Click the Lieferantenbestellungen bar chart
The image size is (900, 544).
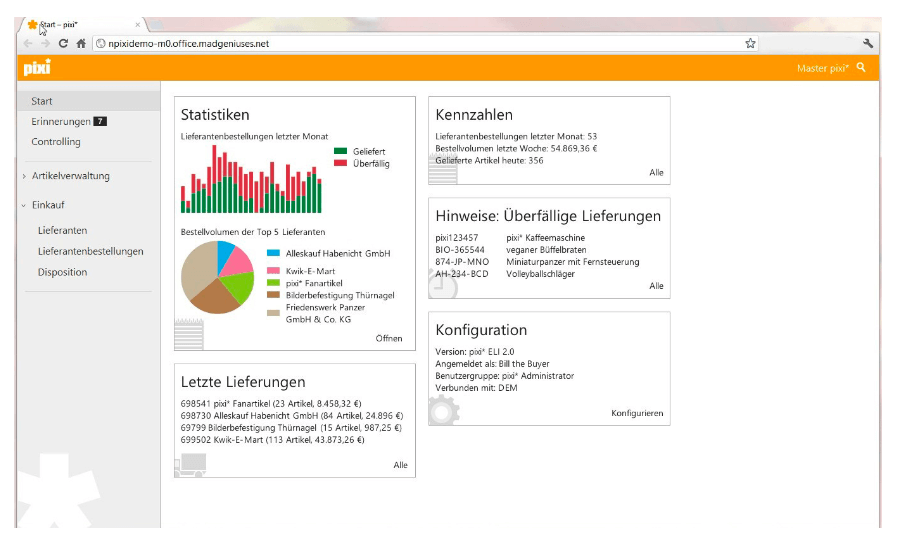251,179
